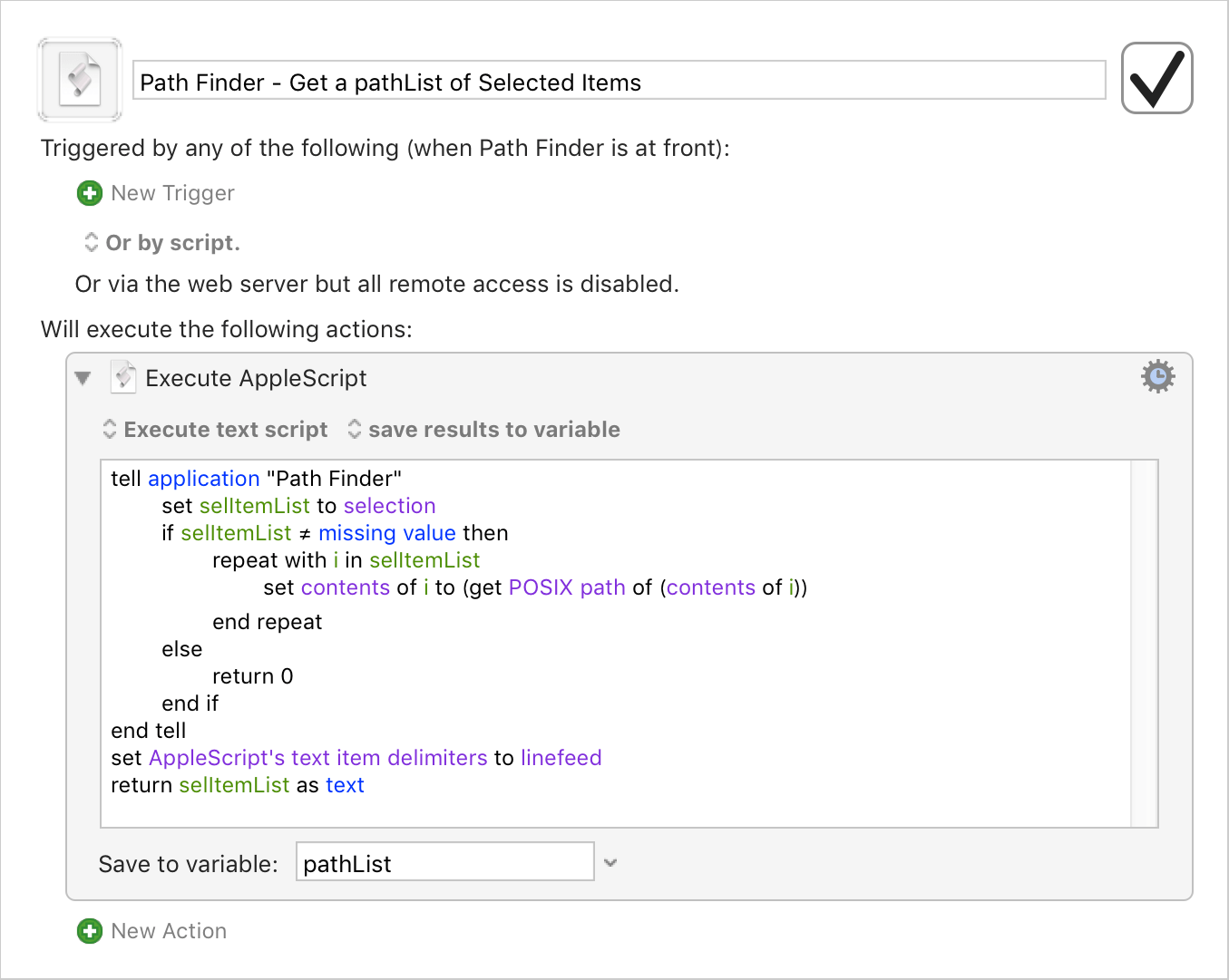1229x980 pixels.
Task: Toggle the macro enabled checkmark
Action: click(1156, 78)
